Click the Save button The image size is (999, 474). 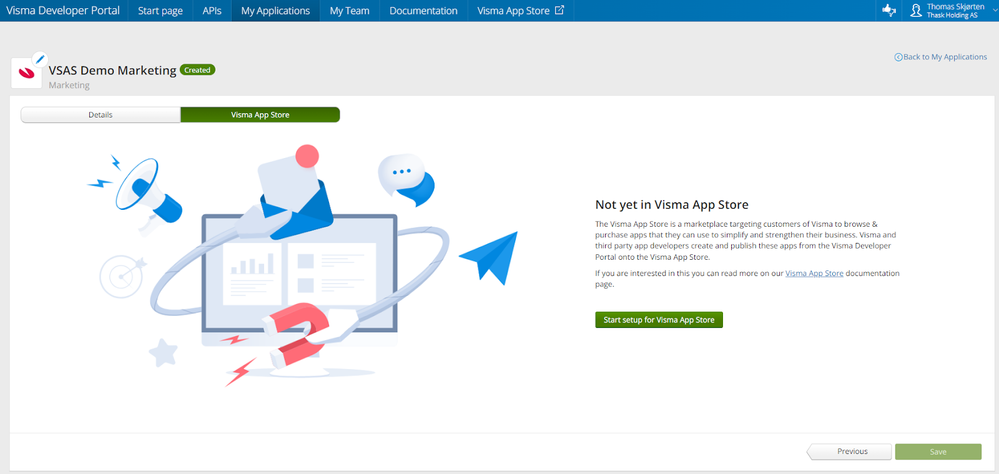tap(938, 452)
